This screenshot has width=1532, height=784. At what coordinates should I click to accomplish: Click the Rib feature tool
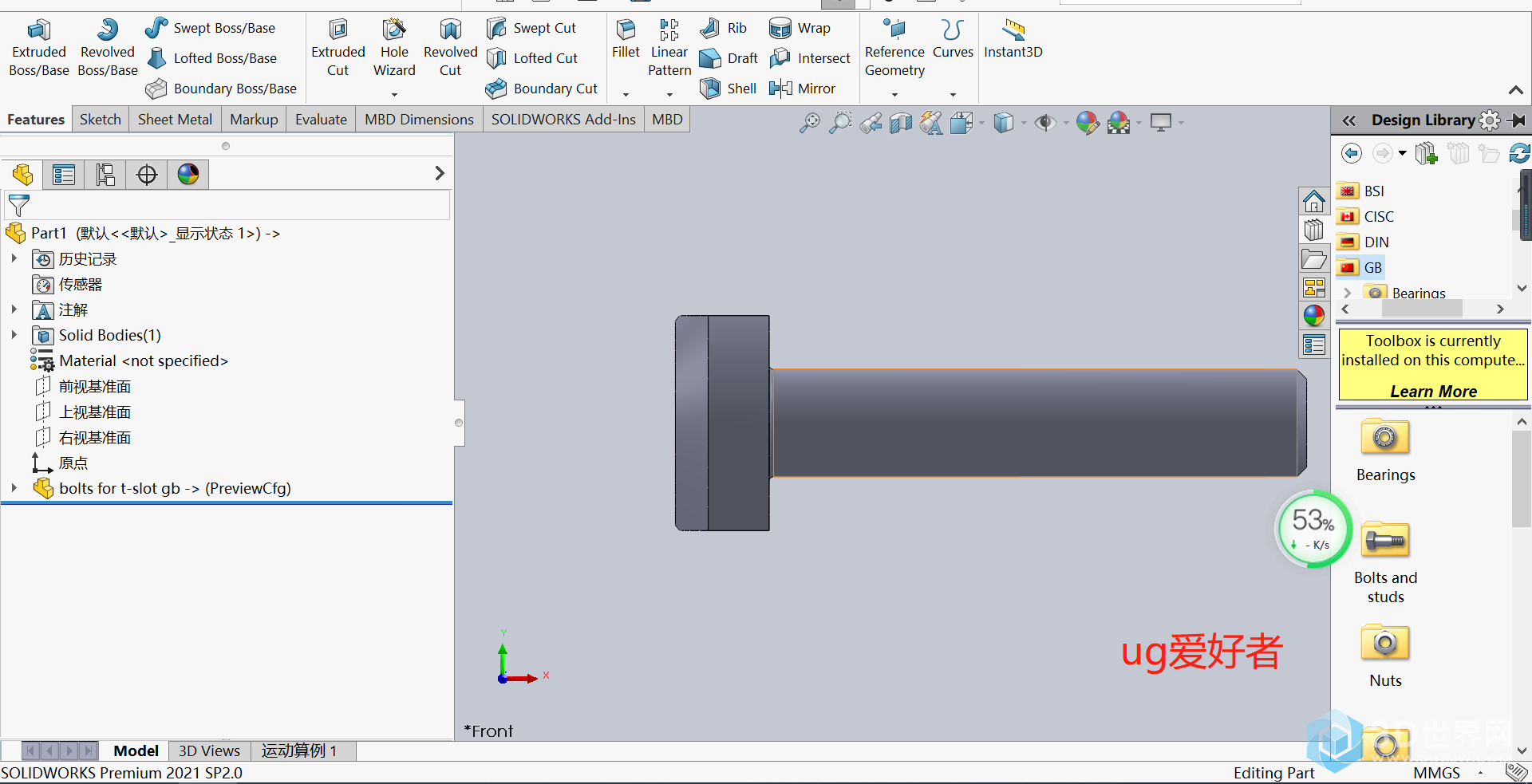coord(724,28)
